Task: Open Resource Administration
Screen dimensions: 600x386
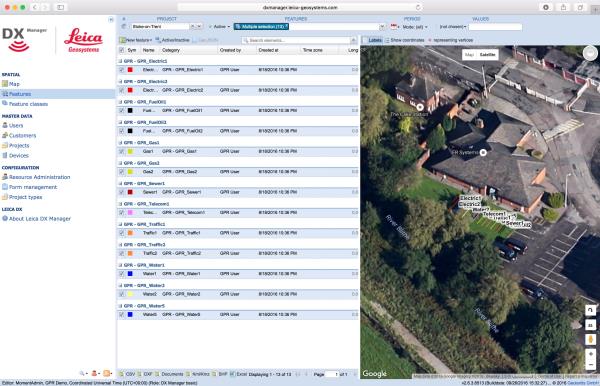Action: 39,177
